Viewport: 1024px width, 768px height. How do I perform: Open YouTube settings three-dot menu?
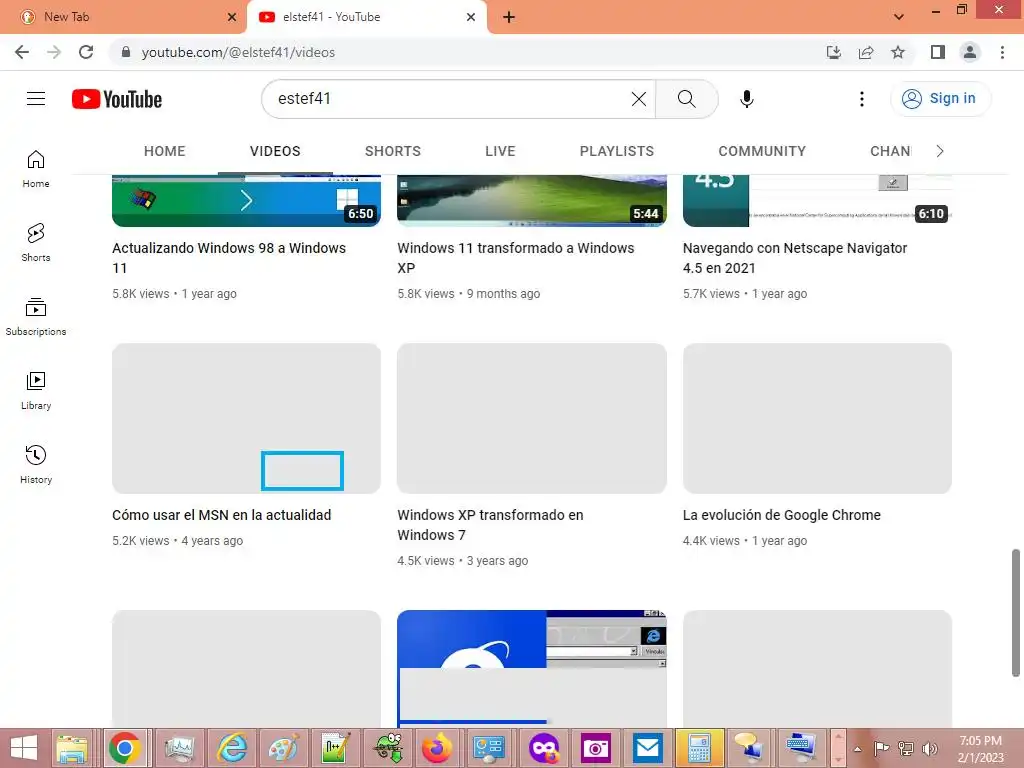point(861,99)
